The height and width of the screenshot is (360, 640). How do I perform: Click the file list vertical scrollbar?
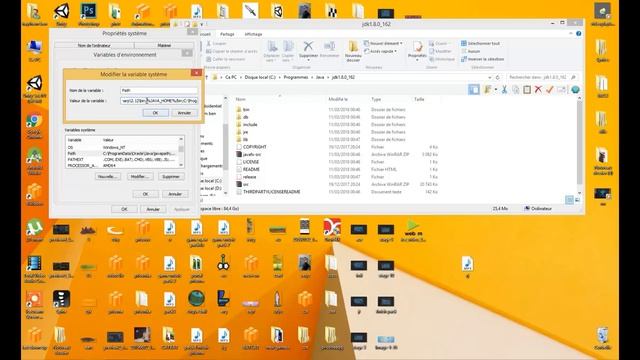(579, 146)
